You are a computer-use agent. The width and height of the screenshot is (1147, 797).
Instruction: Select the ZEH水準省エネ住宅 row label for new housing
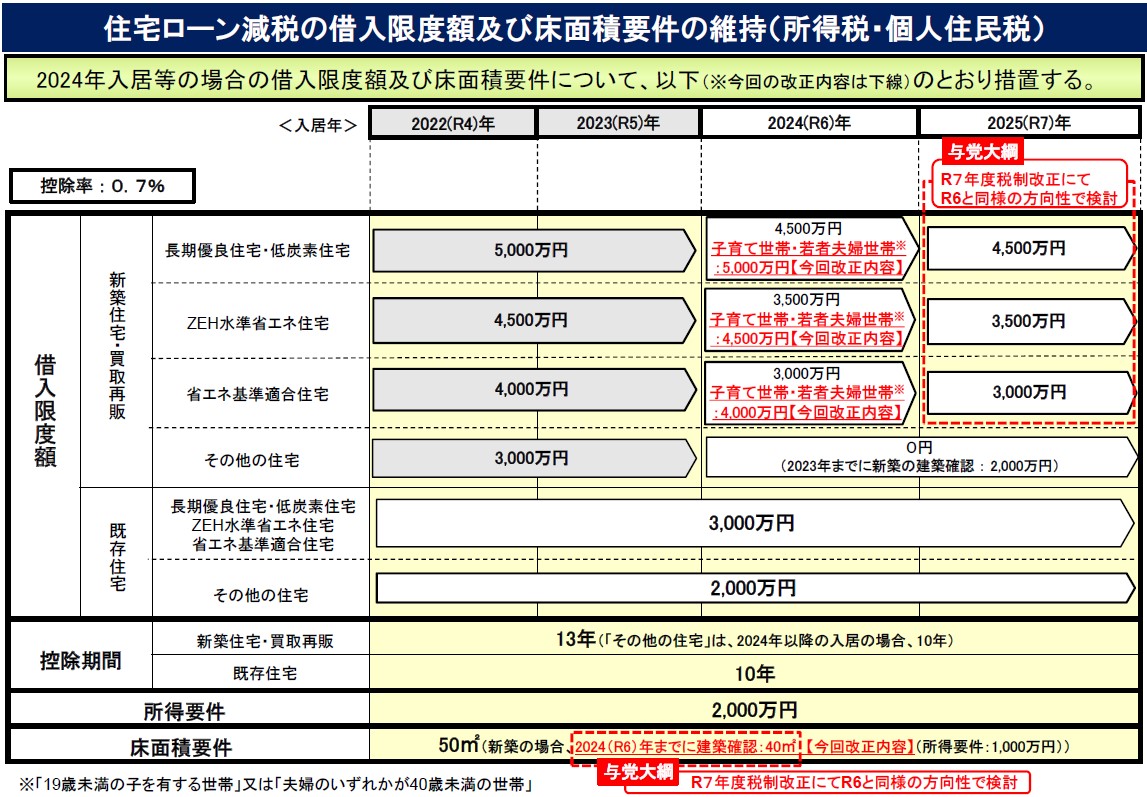coord(257,322)
